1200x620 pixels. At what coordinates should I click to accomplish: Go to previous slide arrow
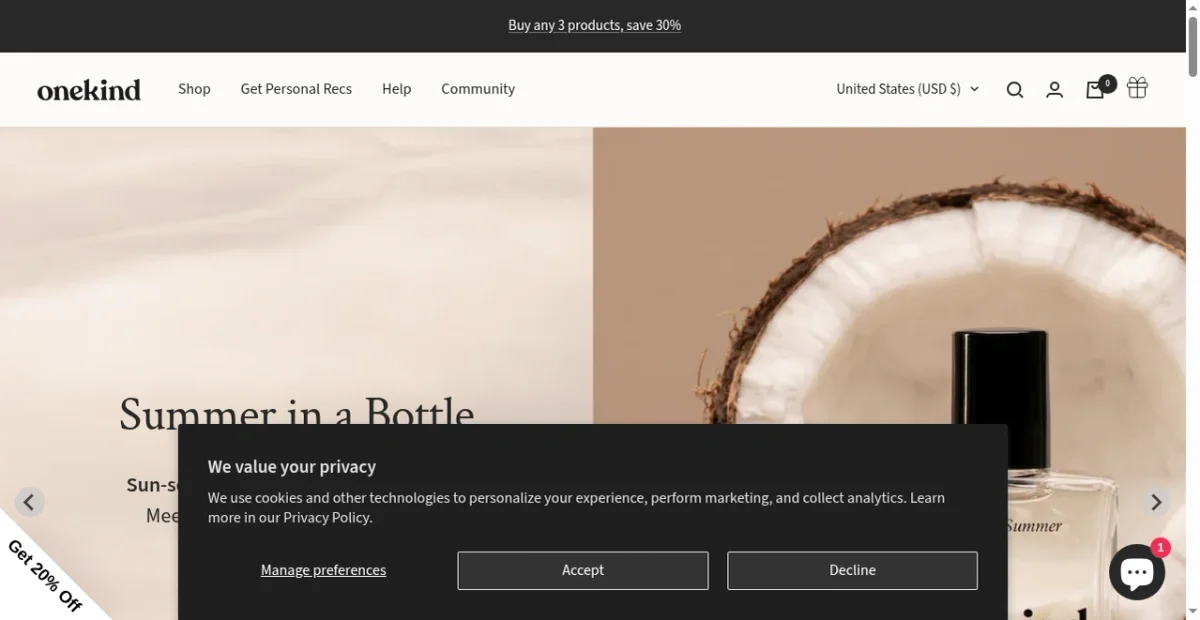click(x=29, y=502)
